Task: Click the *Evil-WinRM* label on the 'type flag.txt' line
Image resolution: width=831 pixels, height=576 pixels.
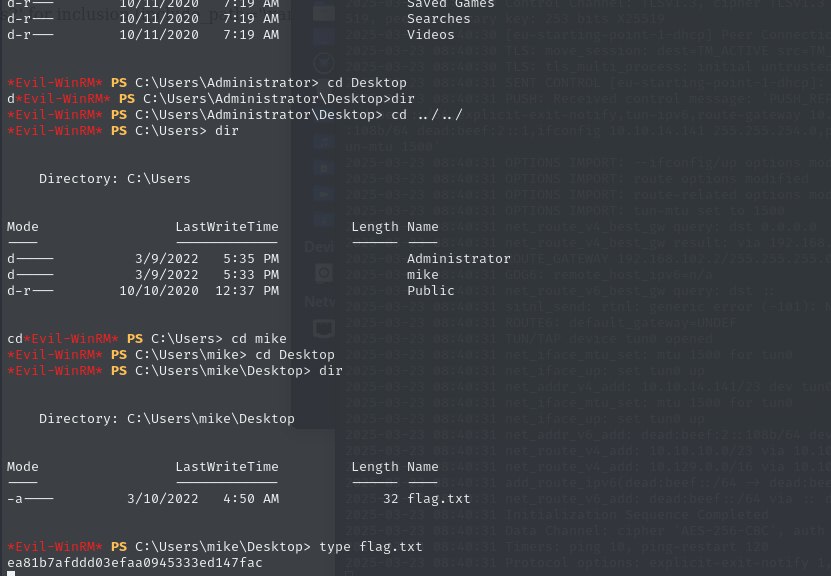Action: [55, 547]
